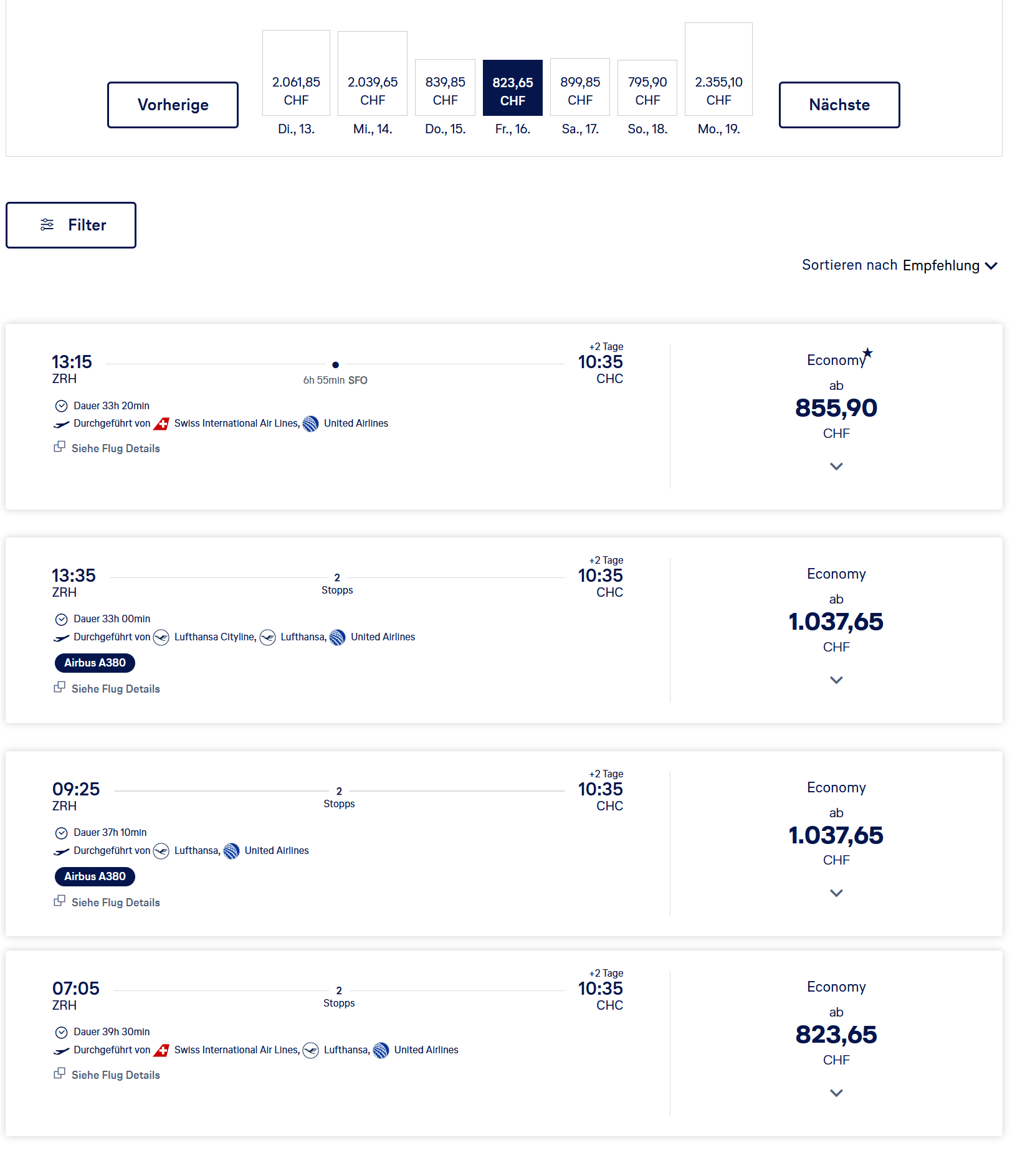This screenshot has height=1176, width=1025.
Task: Click the Swiss logo in the first flight
Action: (161, 424)
